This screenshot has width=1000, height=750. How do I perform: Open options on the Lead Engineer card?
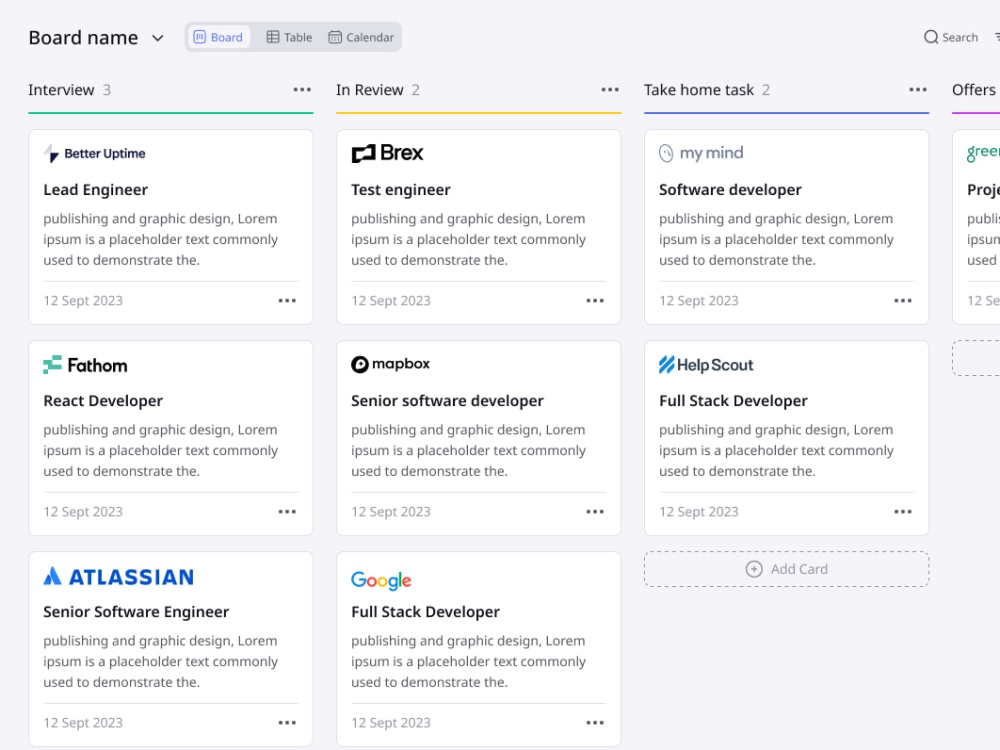pos(287,300)
